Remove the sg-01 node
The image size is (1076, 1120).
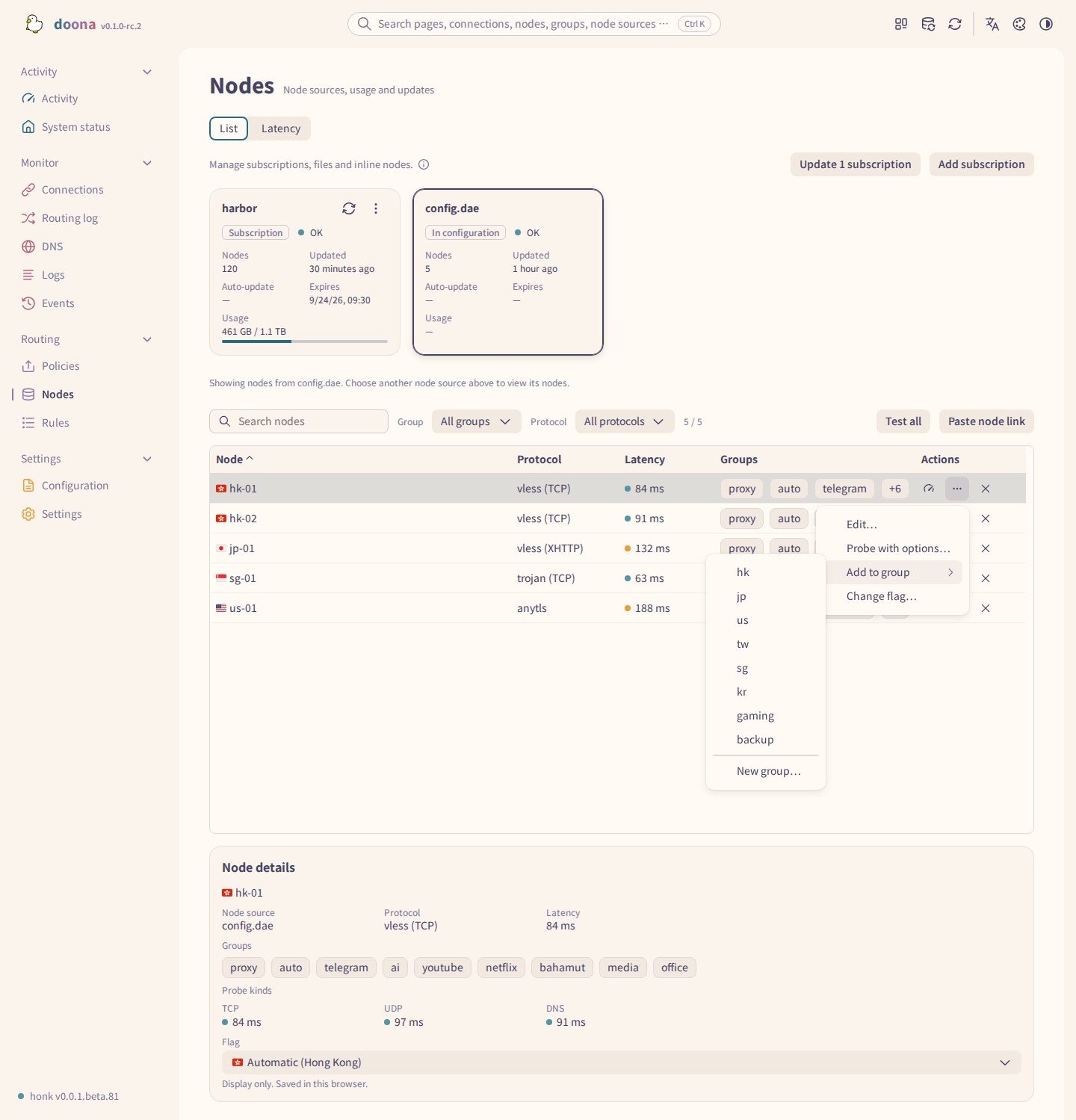click(986, 578)
